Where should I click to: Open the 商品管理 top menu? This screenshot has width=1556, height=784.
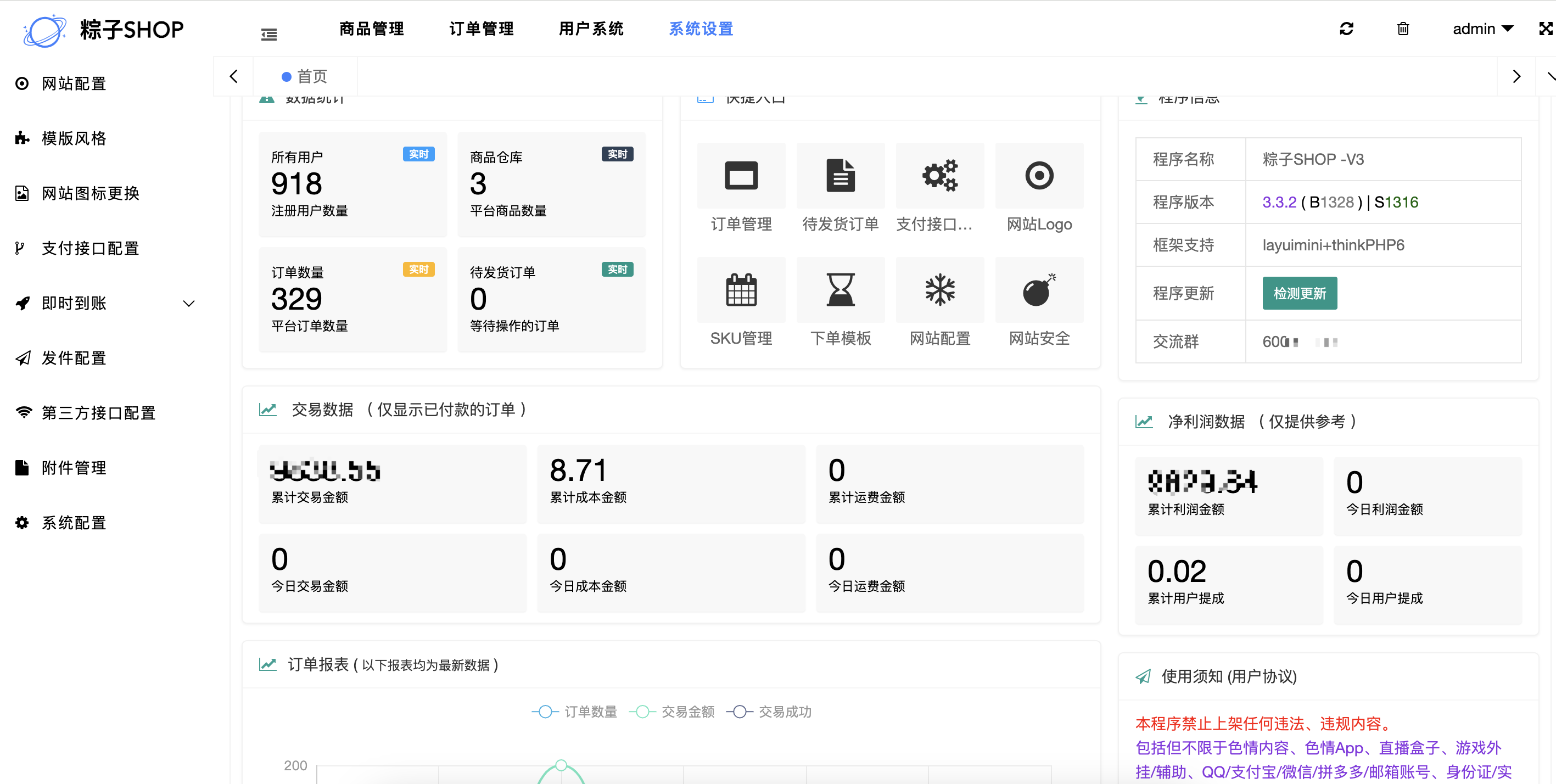[x=371, y=29]
